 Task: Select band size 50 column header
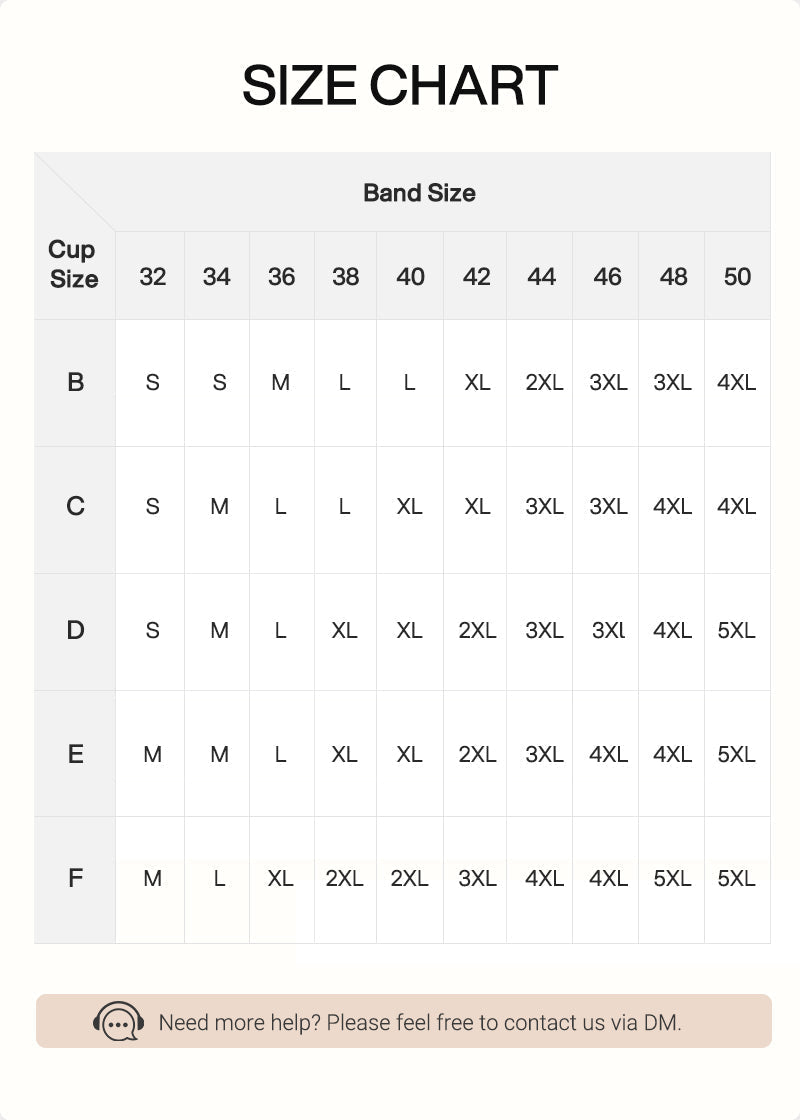click(x=737, y=276)
